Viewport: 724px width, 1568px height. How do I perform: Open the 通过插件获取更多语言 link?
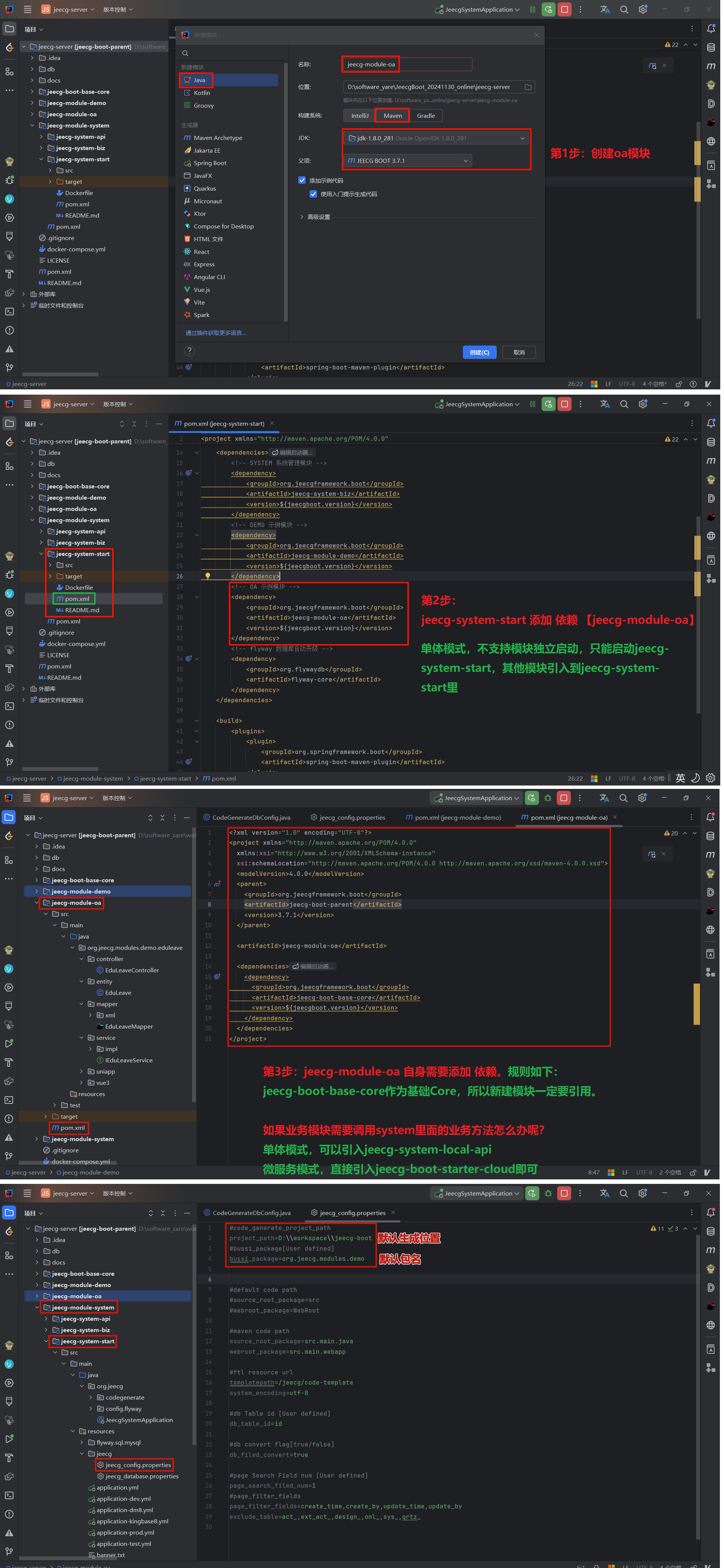216,333
